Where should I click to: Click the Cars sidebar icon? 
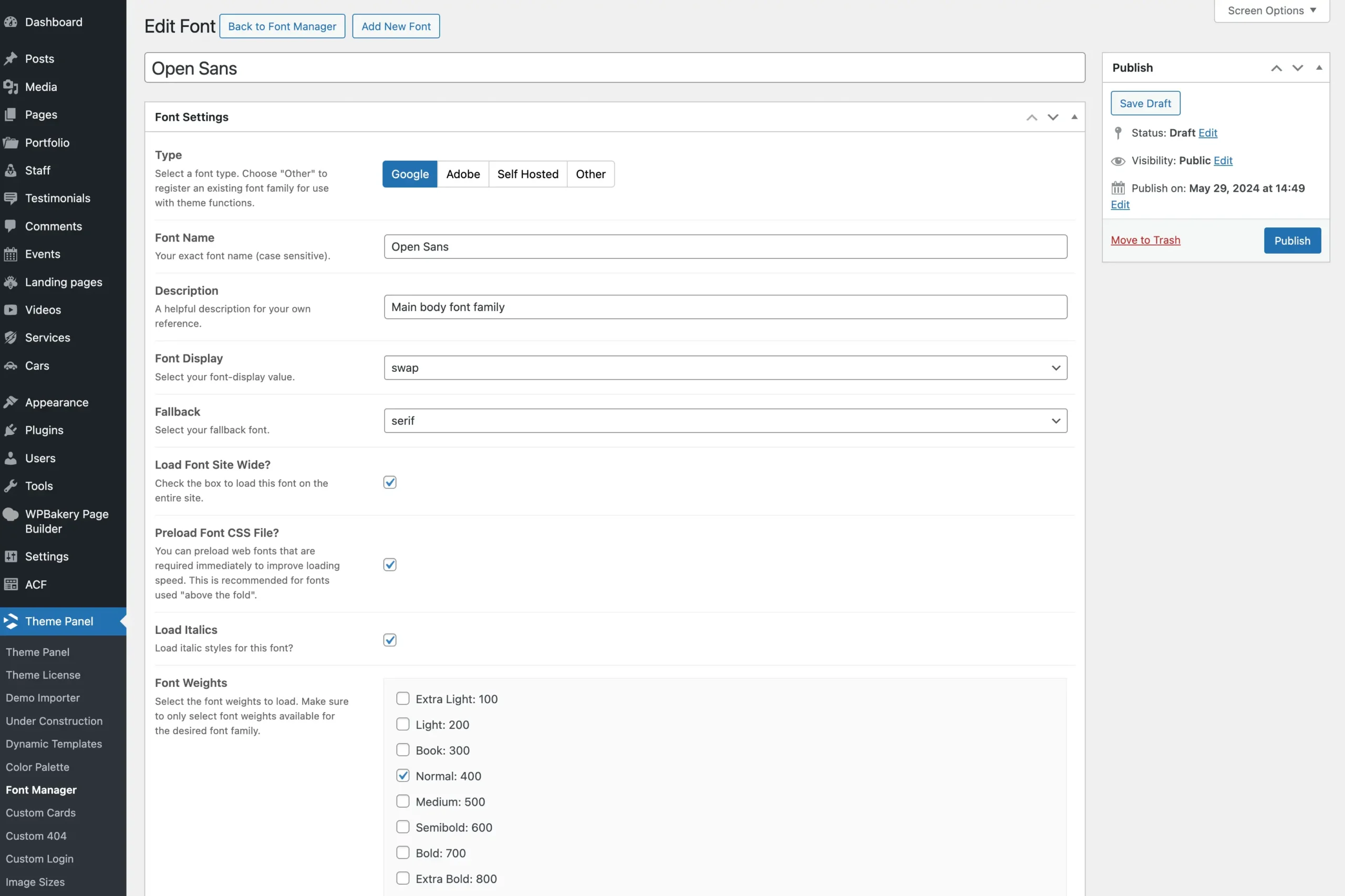pos(11,366)
